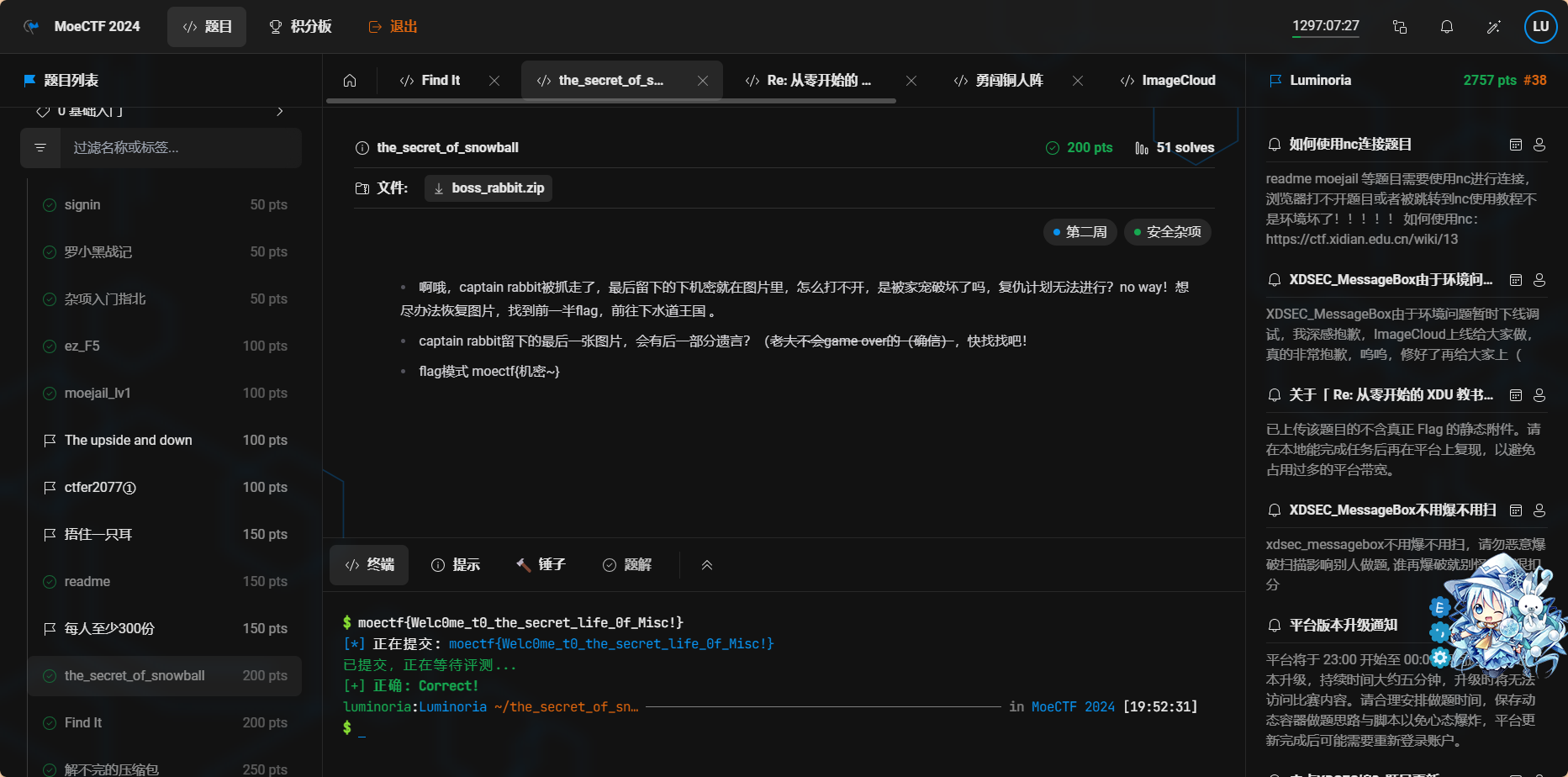Click calendar icon for 如何使用nc连接题目
The width and height of the screenshot is (1568, 777).
click(1516, 145)
